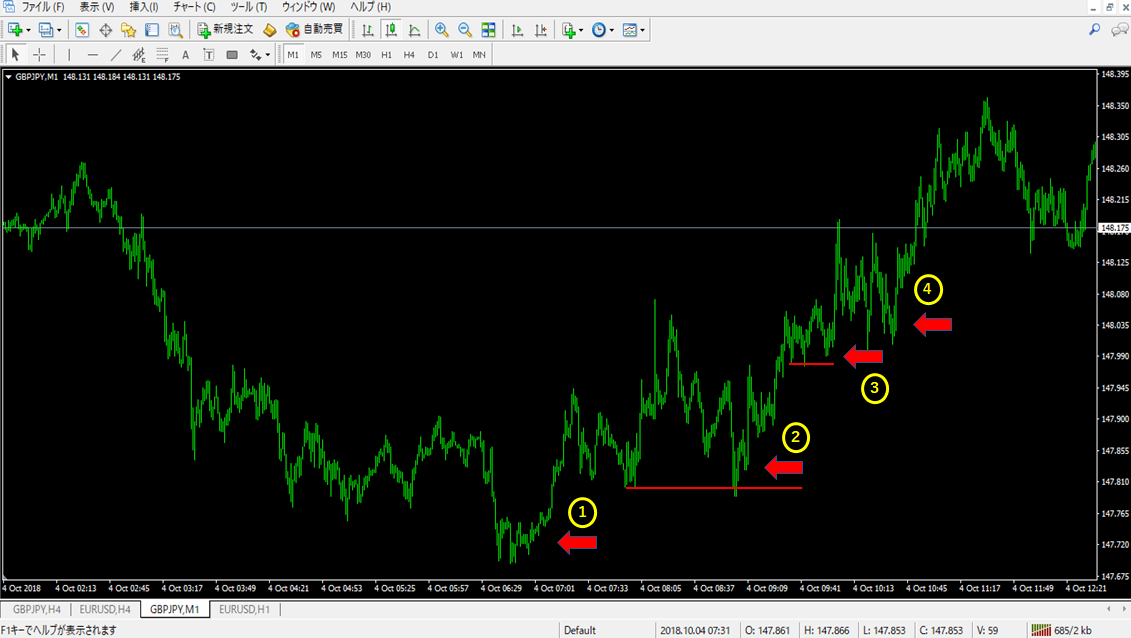Select the horizontal line drawing tool
The height and width of the screenshot is (638, 1131).
coord(93,55)
